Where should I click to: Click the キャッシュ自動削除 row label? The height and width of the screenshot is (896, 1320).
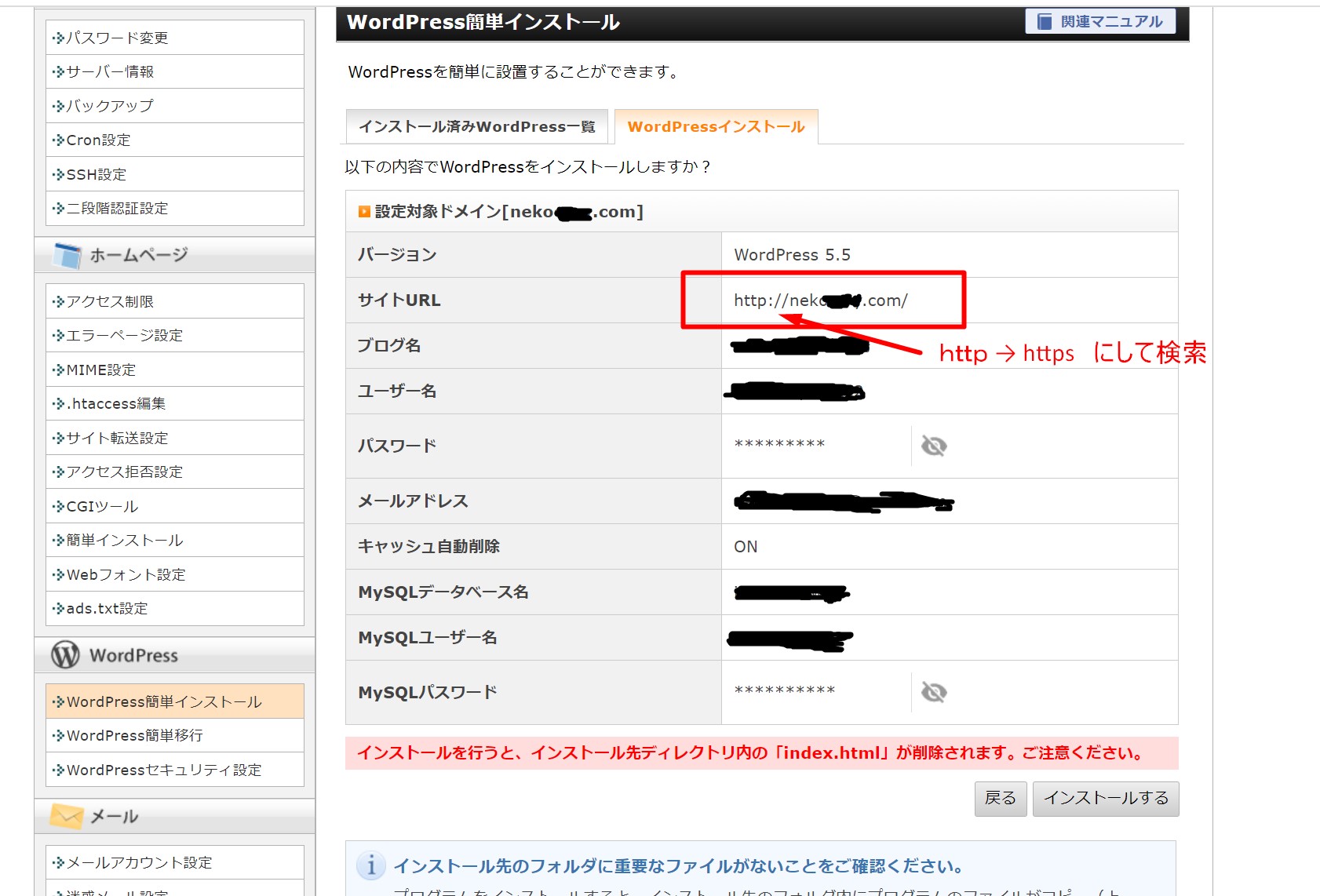(x=428, y=547)
